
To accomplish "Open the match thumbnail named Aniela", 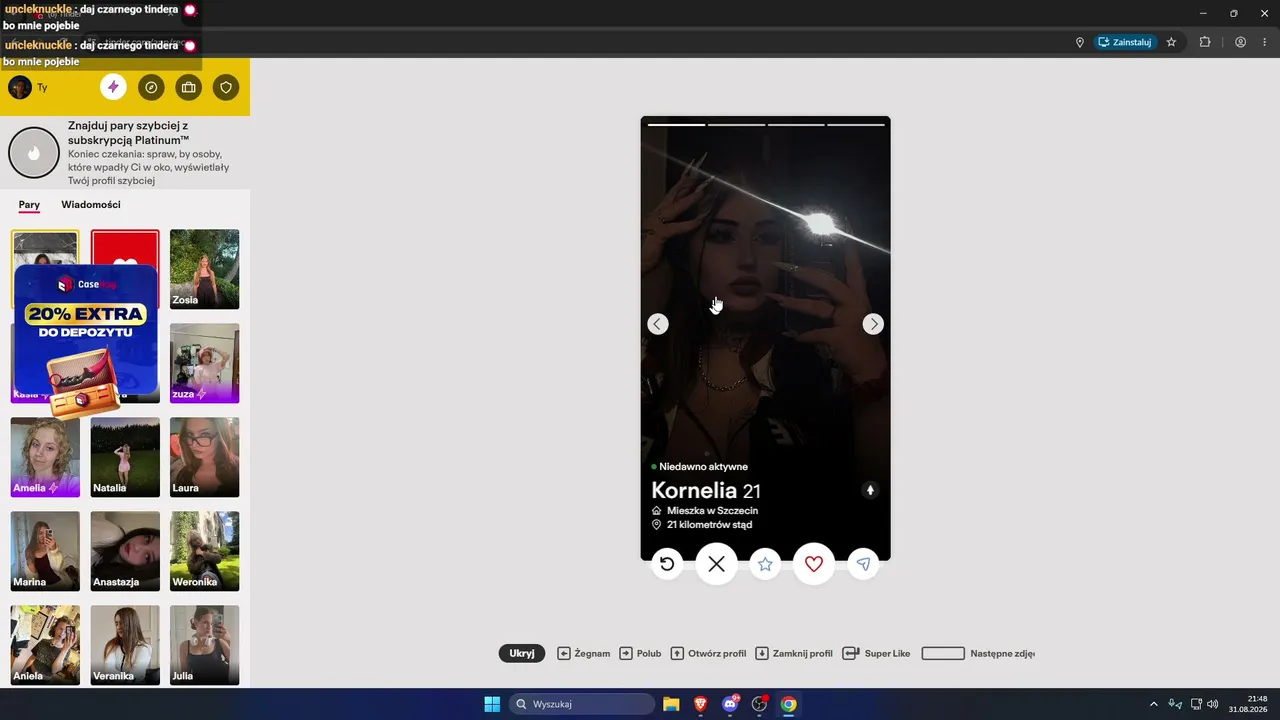I will pos(45,645).
